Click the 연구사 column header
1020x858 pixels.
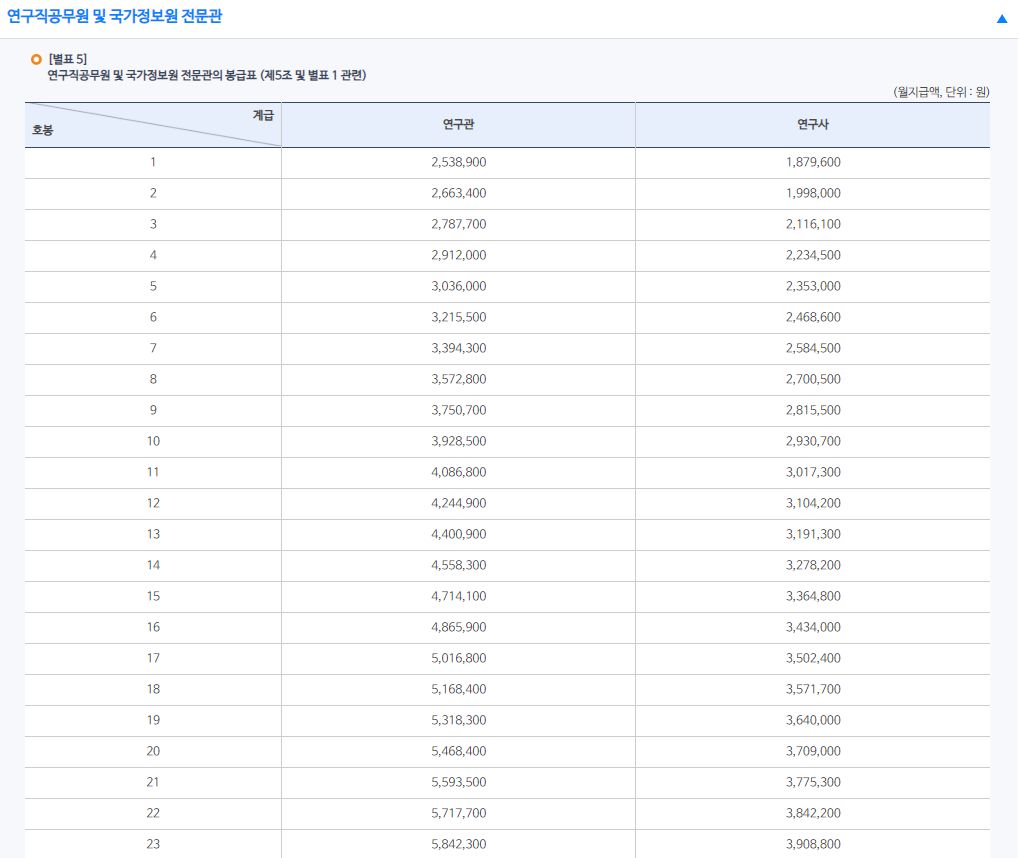click(813, 124)
